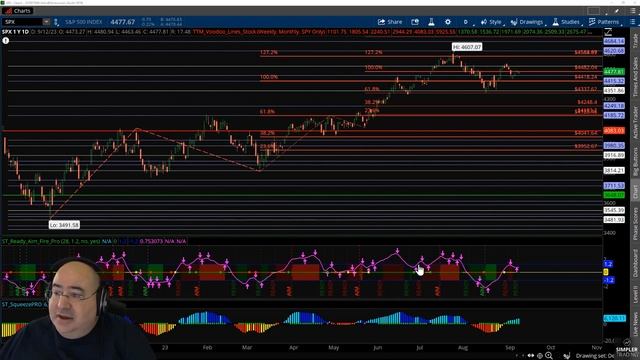The image size is (640, 360).
Task: Select the ST_Ready_Aim_Fire_Pro study label
Action: coord(51,241)
